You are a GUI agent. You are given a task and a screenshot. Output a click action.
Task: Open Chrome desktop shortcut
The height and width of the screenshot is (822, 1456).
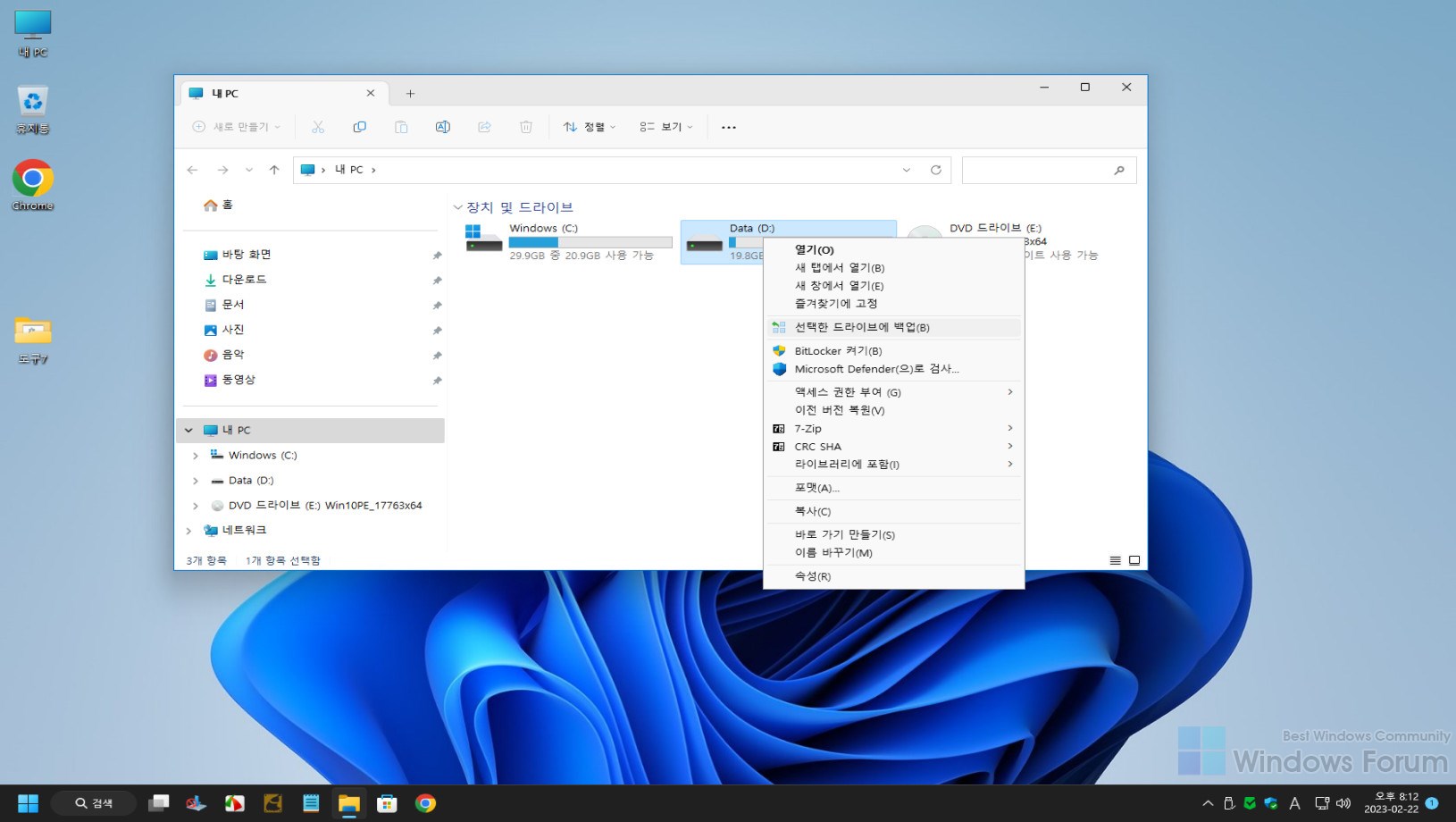(32, 186)
